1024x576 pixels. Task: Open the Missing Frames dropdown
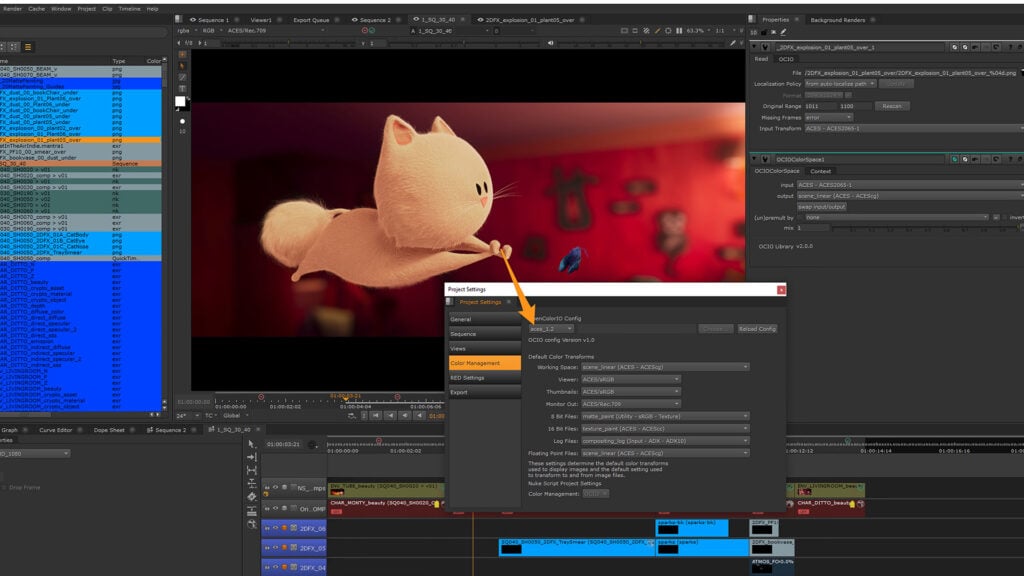(828, 118)
